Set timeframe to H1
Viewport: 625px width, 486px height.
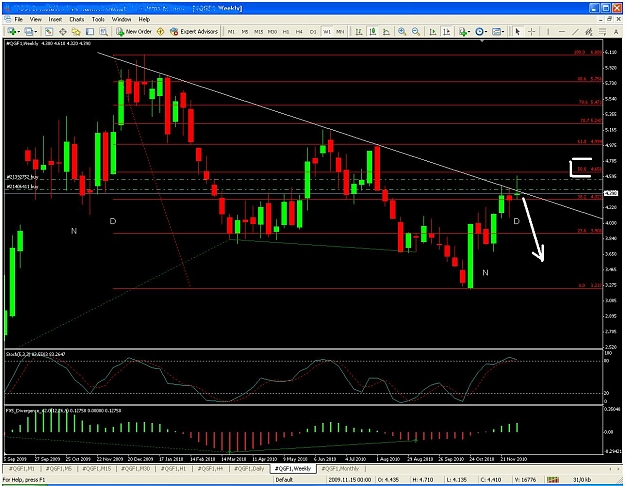pyautogui.click(x=286, y=31)
